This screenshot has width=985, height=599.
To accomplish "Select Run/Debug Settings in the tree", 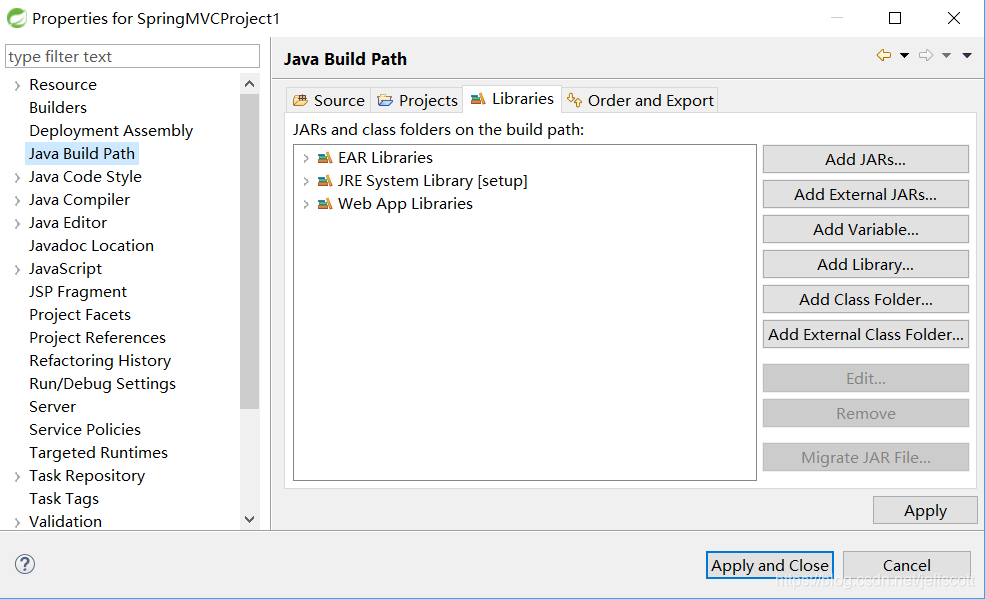I will click(x=102, y=384).
